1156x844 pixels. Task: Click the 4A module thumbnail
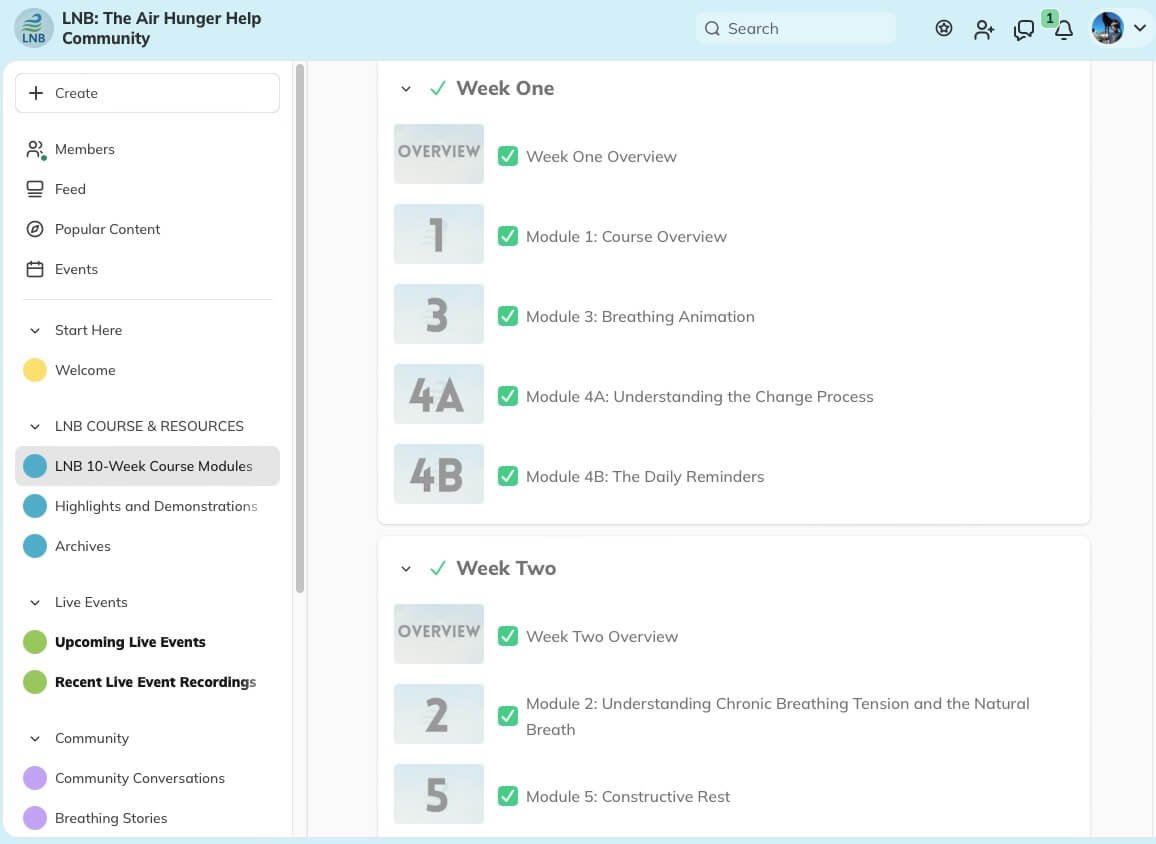pyautogui.click(x=439, y=394)
